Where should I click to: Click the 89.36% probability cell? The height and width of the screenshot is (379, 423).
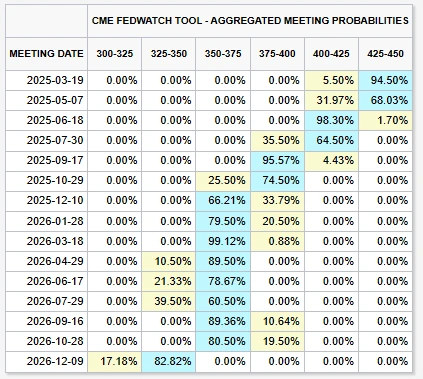[223, 321]
